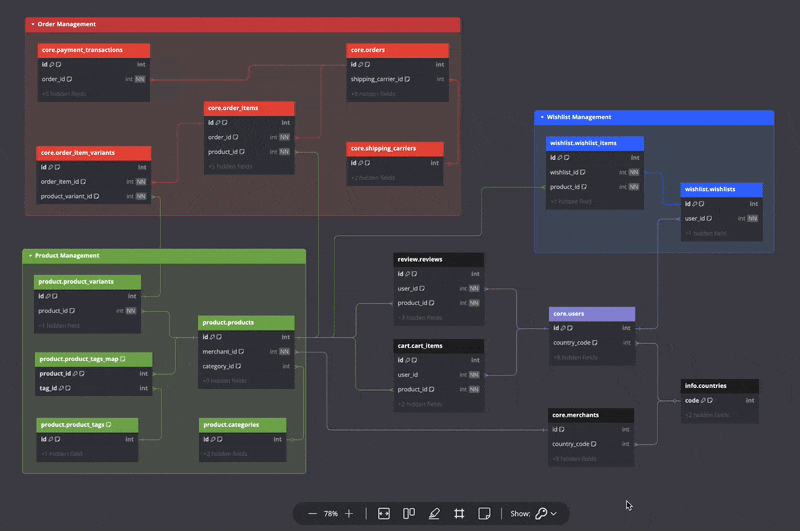
Task: Click order_item_id field in order_item_variants
Action: tap(93, 182)
